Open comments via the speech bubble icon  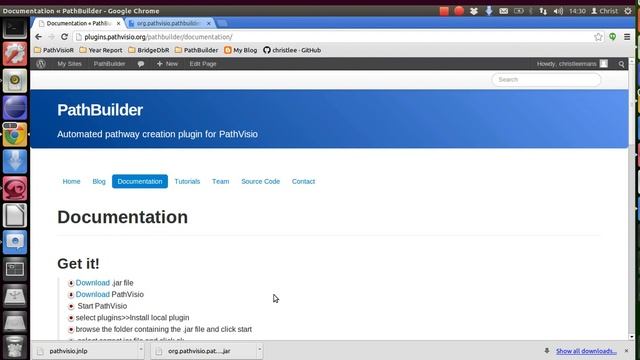click(141, 64)
